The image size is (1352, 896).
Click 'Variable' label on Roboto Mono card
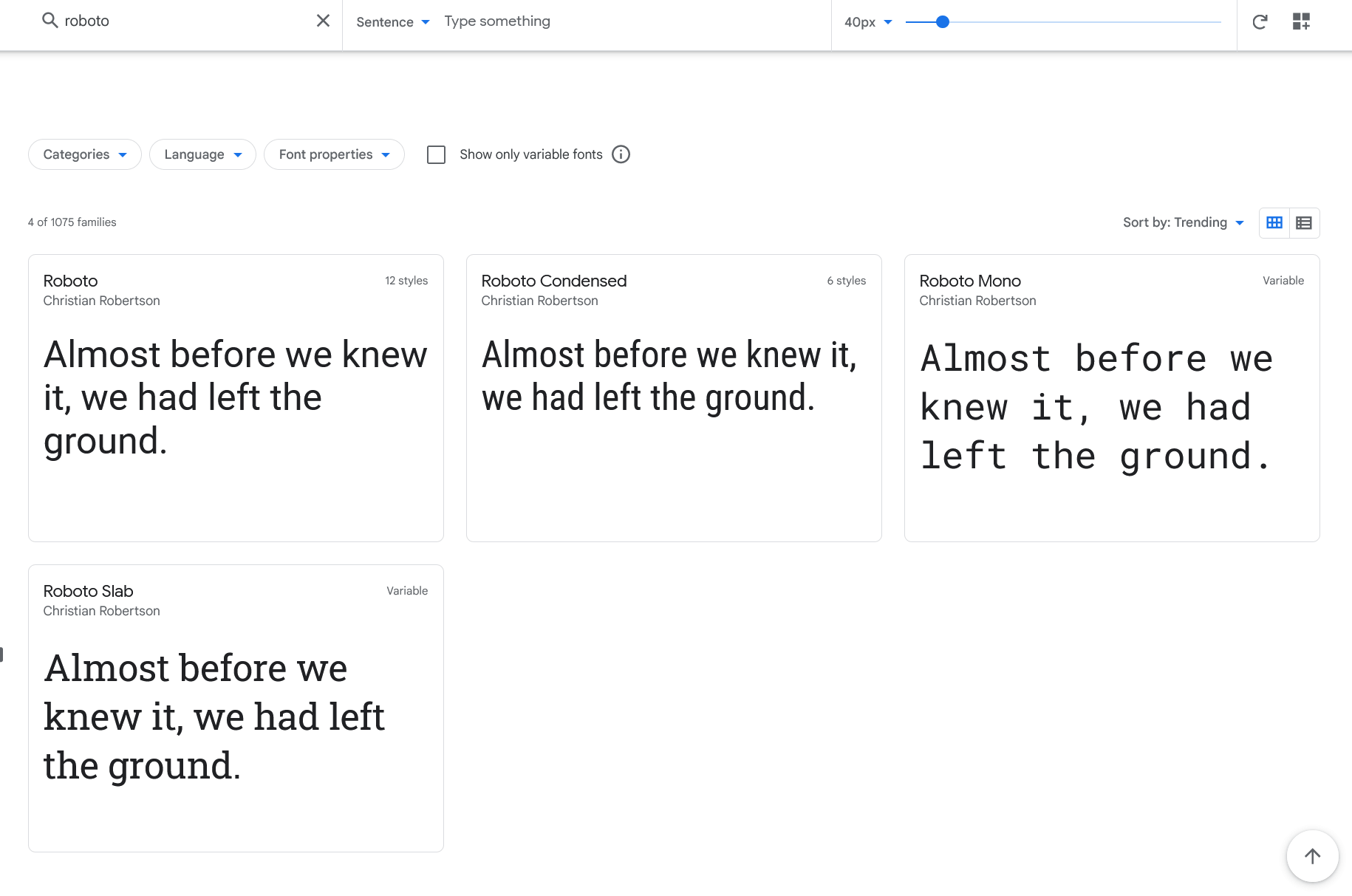point(1283,281)
